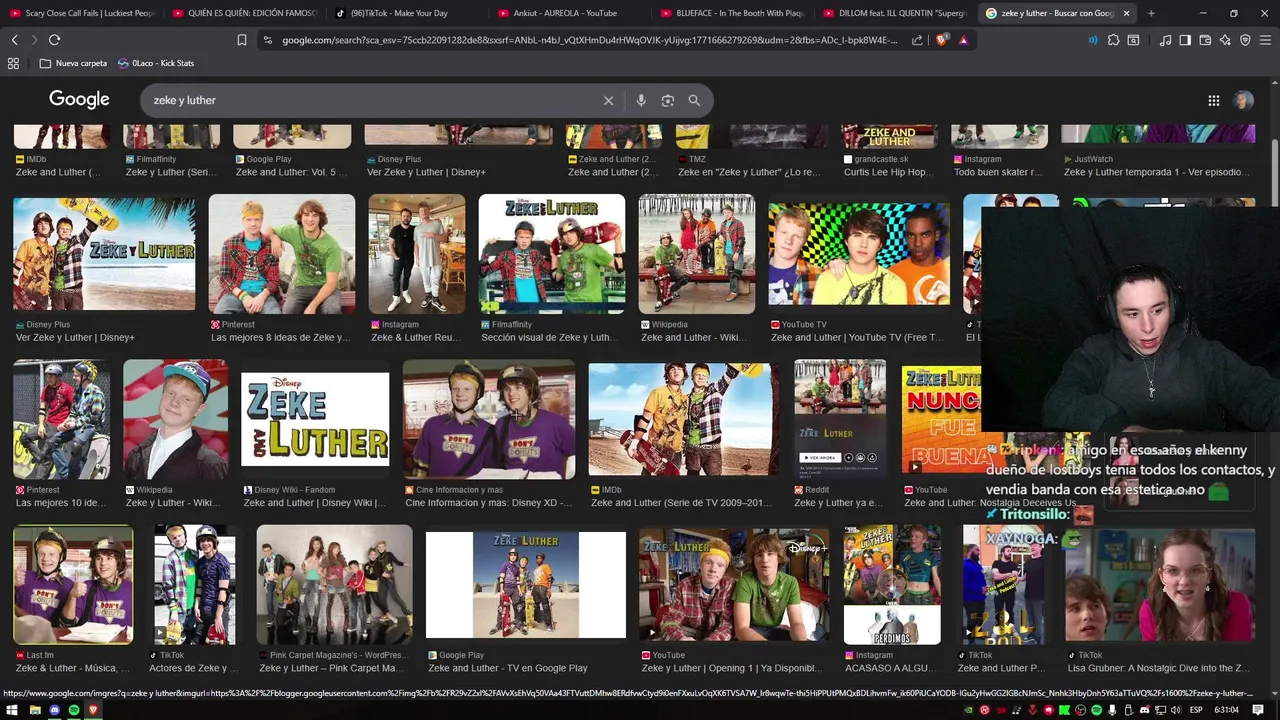The image size is (1280, 720).
Task: Open the share icon in address bar
Action: coord(917,40)
